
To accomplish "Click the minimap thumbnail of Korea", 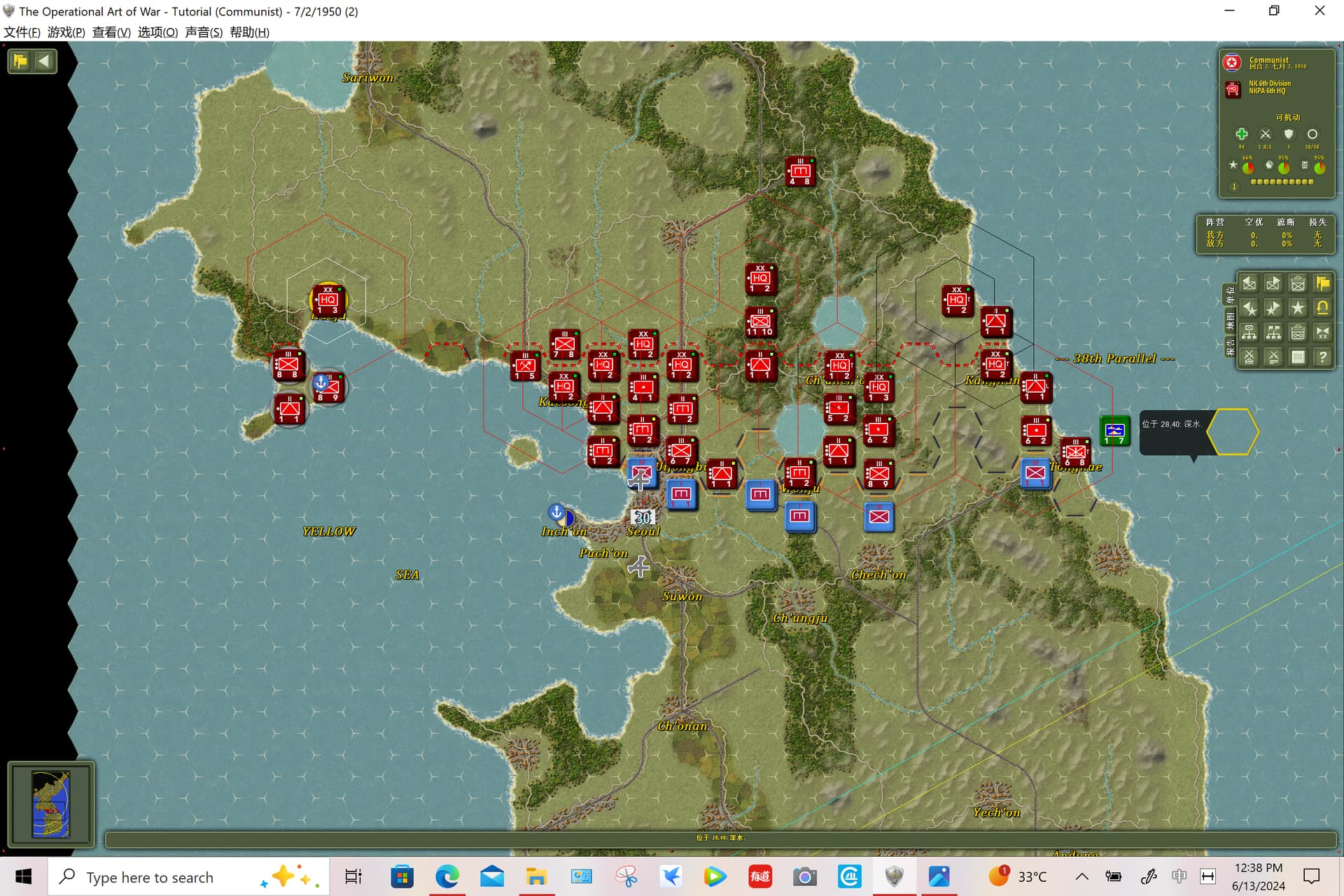I will pyautogui.click(x=51, y=804).
